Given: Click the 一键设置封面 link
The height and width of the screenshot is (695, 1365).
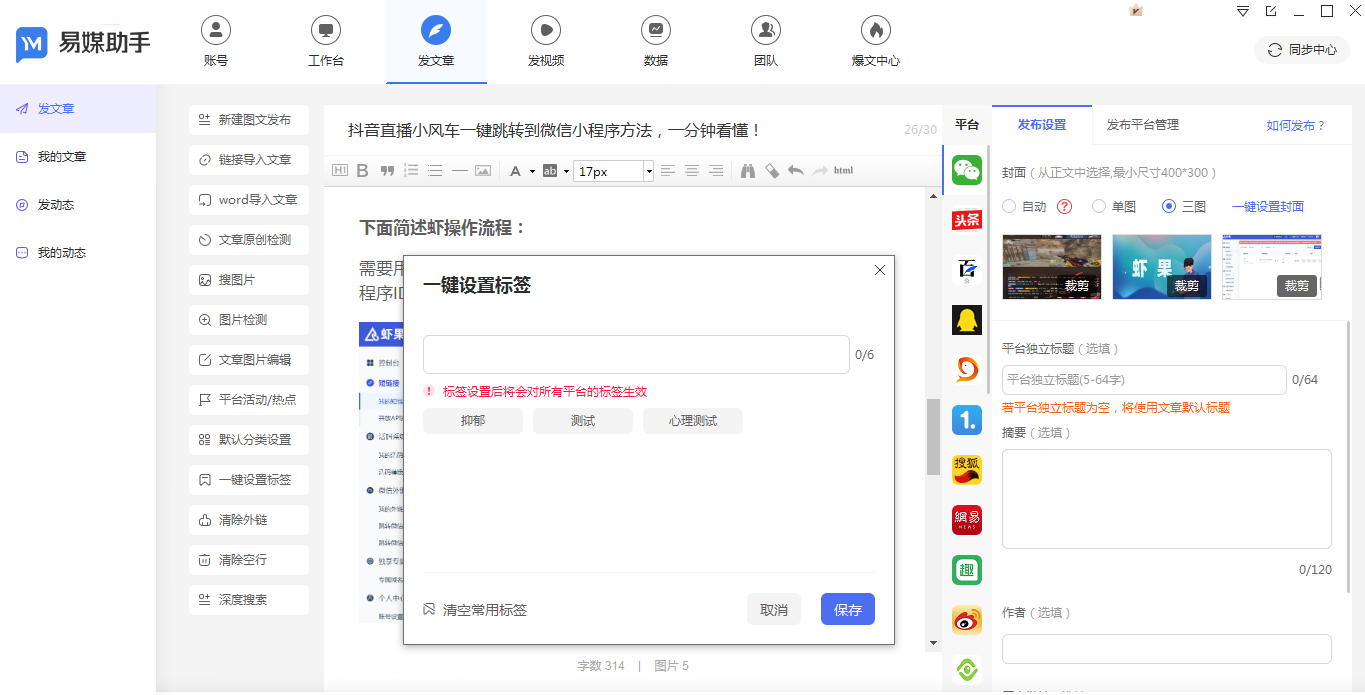Looking at the screenshot, I should pyautogui.click(x=1268, y=207).
